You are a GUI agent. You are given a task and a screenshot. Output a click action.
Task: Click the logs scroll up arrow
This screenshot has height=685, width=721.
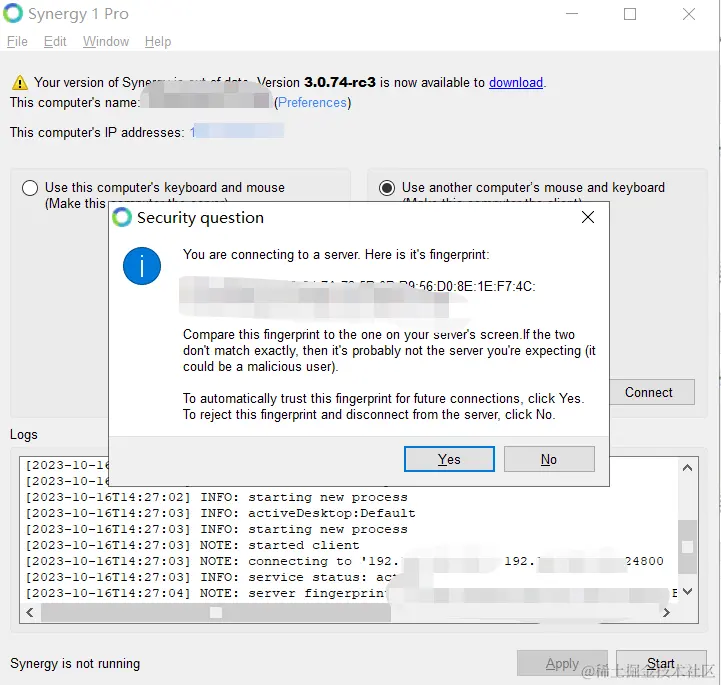point(687,468)
